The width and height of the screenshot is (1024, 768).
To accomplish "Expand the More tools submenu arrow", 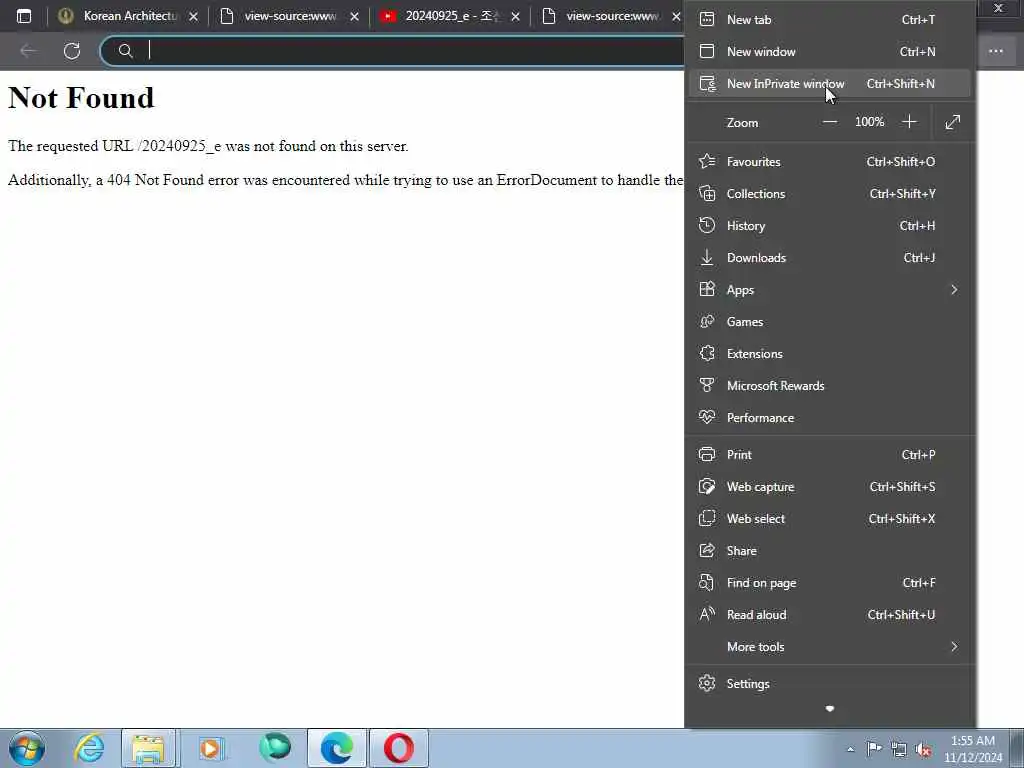I will 954,647.
